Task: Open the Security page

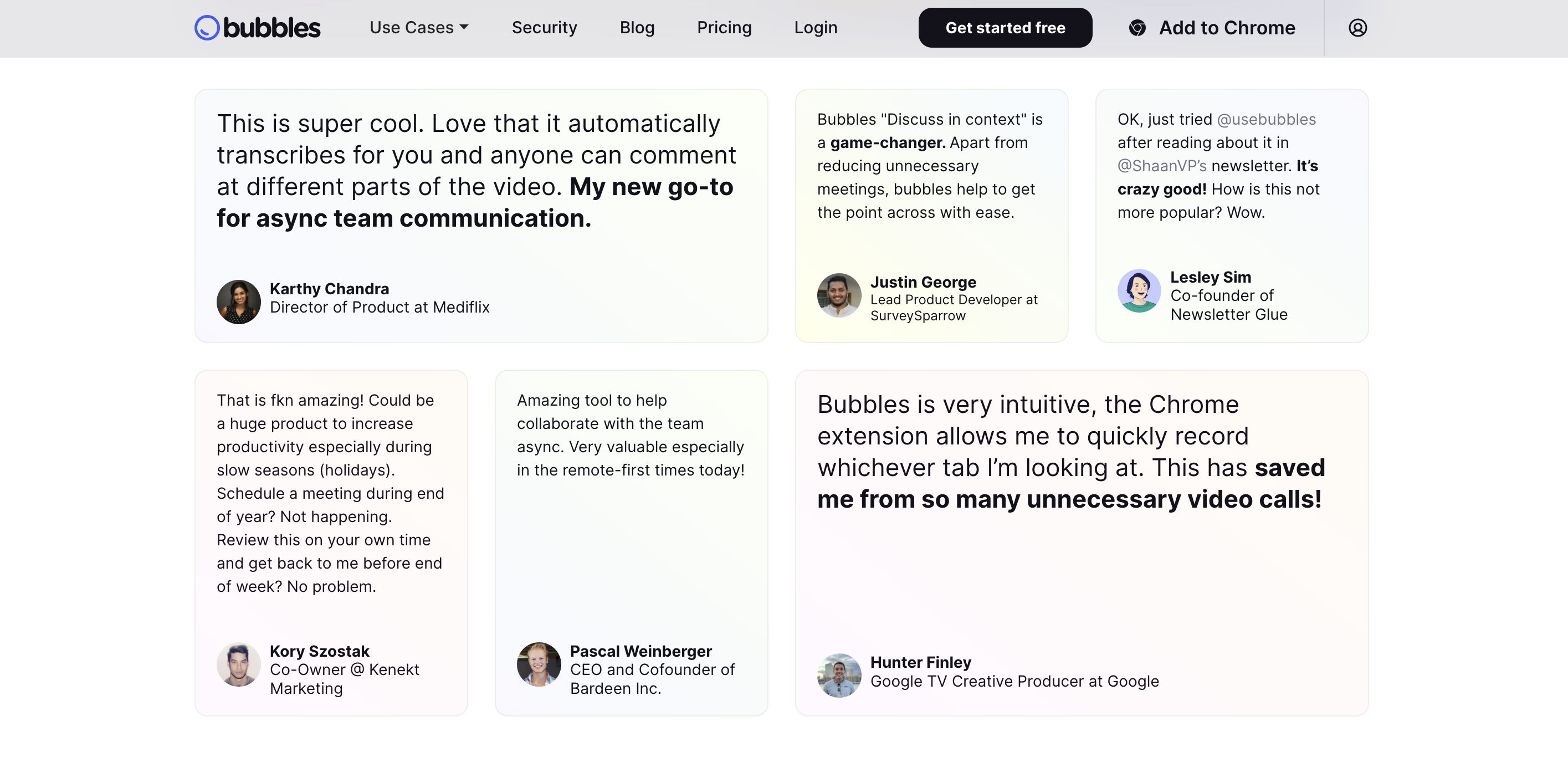Action: click(x=544, y=28)
